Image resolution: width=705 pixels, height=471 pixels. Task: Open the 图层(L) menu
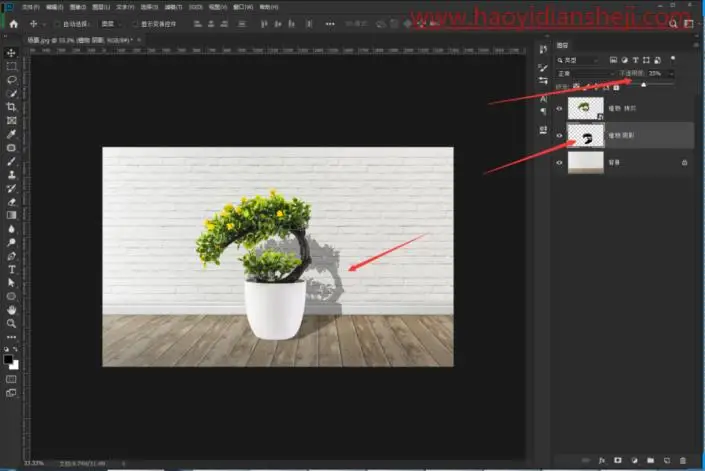pos(101,7)
